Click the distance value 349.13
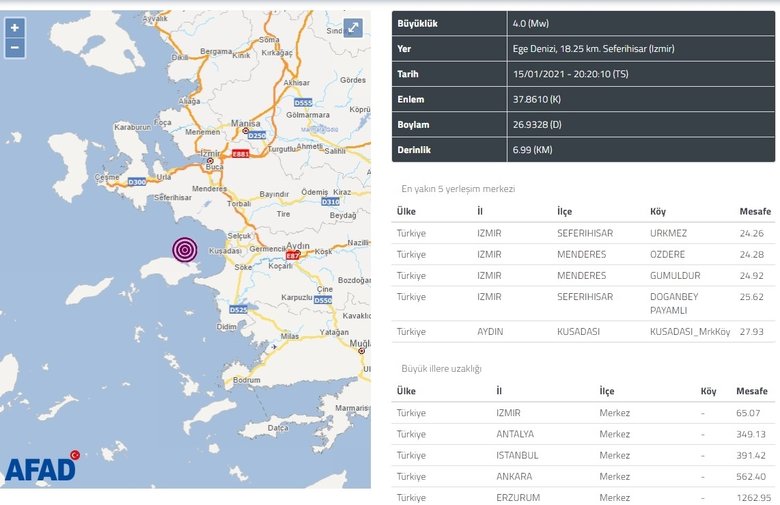This screenshot has height=505, width=780. 751,434
